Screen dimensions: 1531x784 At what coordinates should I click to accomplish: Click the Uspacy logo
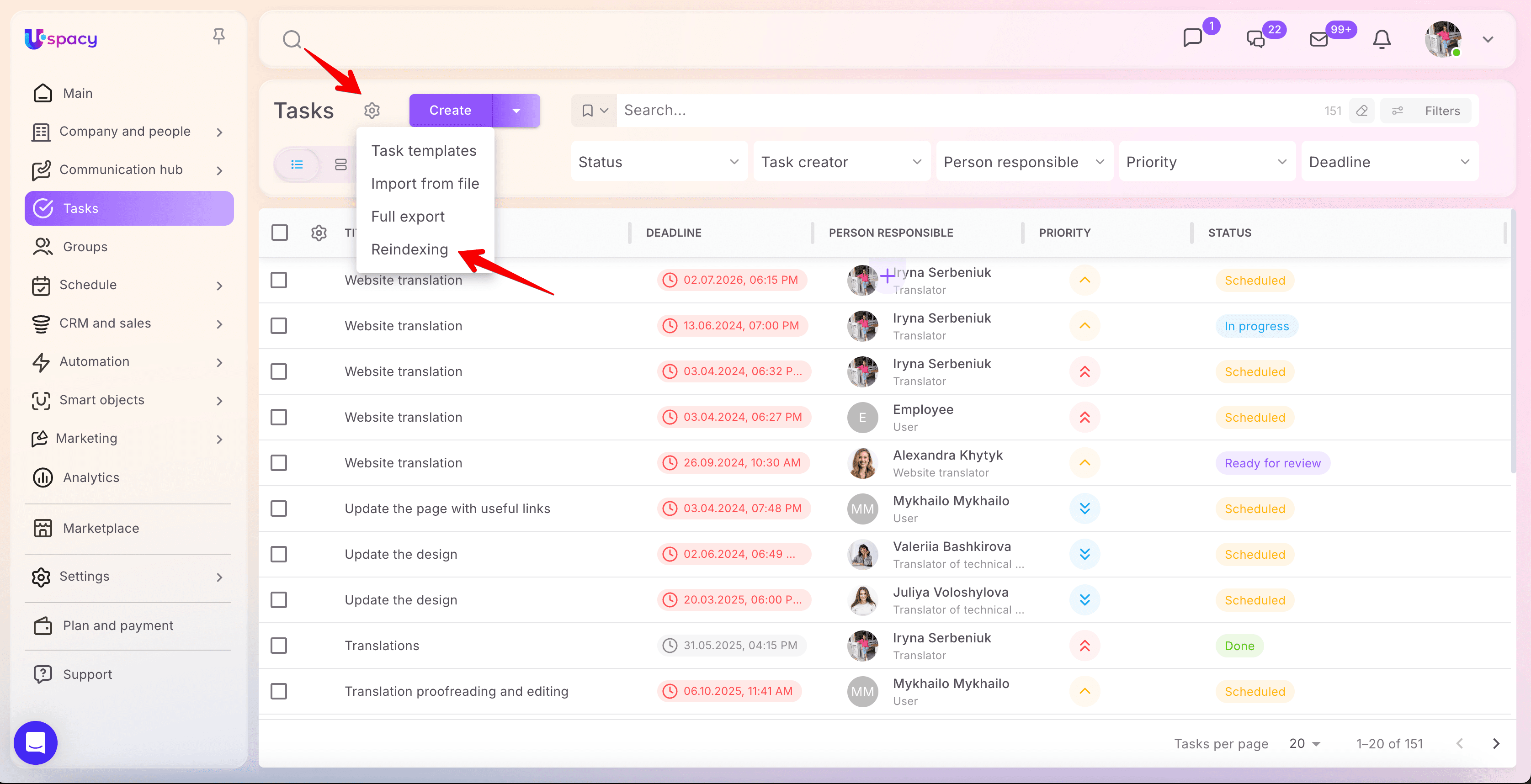(61, 38)
